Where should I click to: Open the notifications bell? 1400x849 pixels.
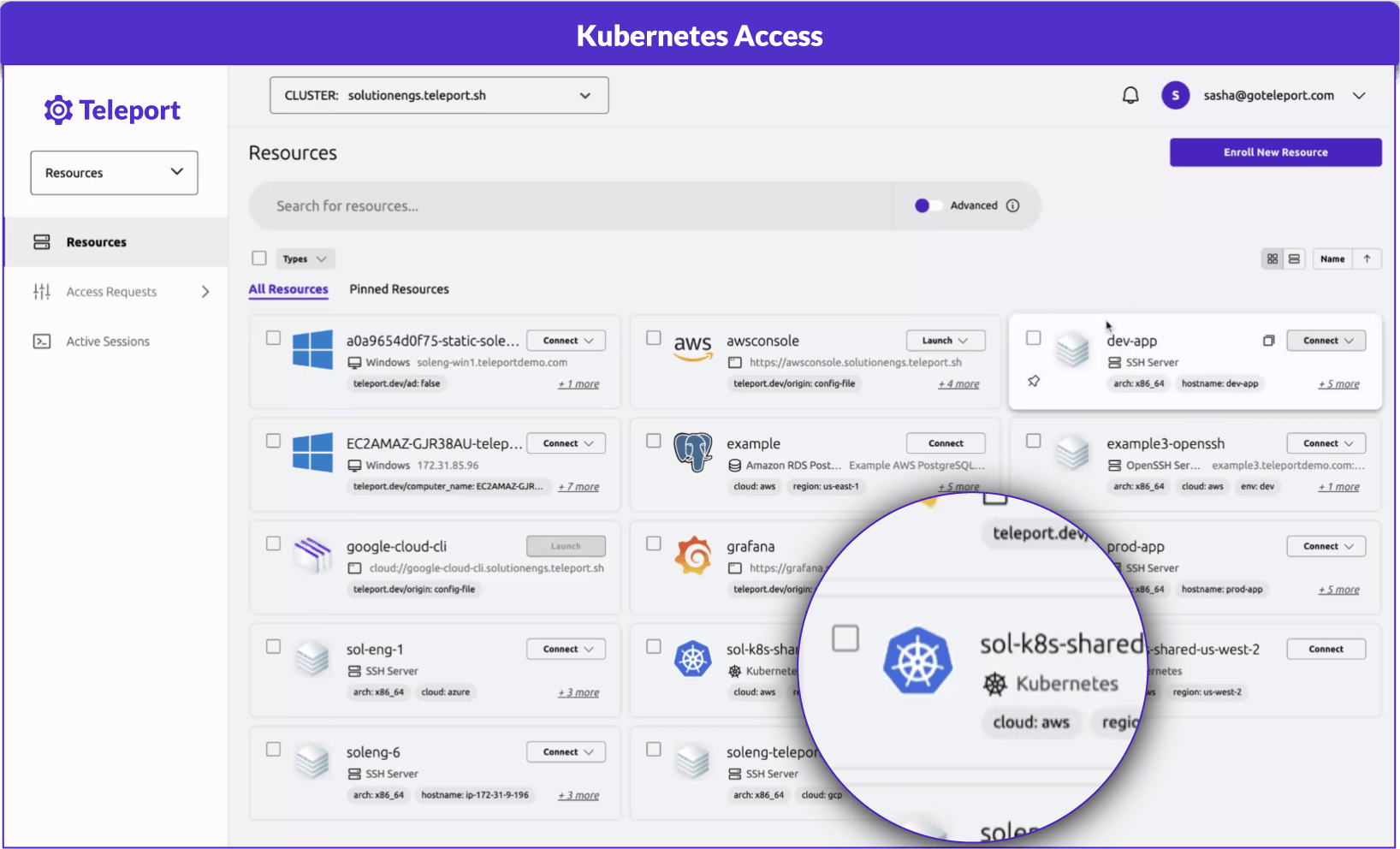1130,95
